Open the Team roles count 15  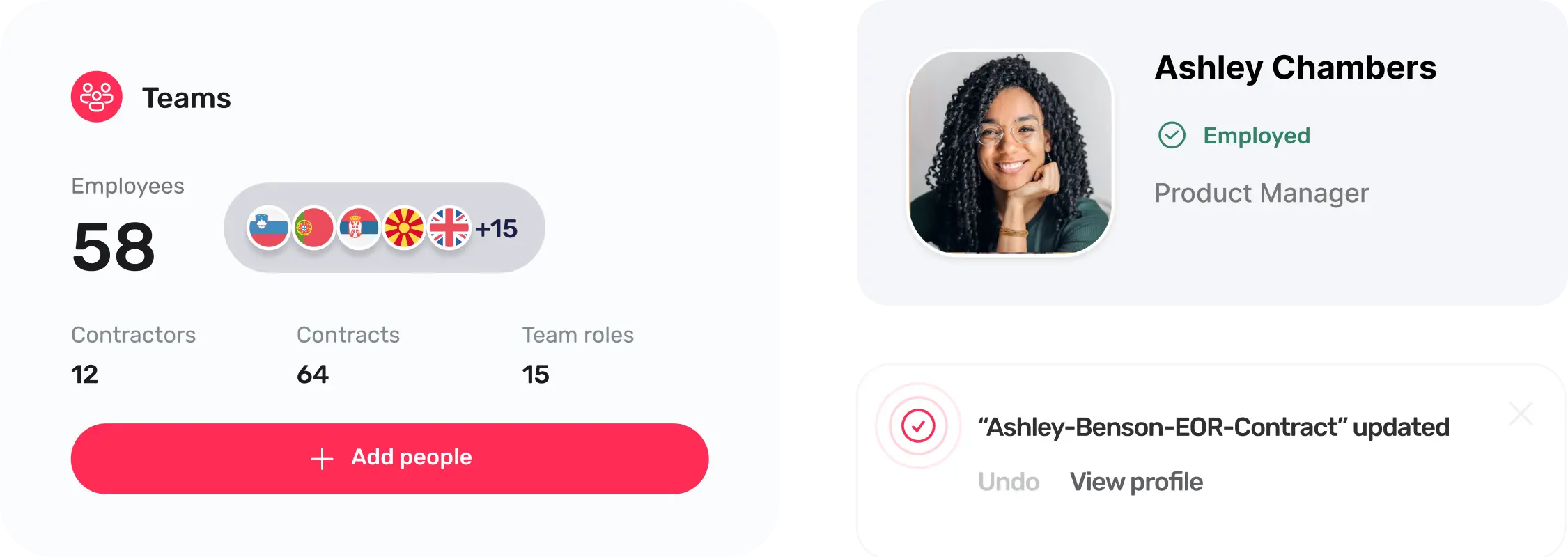pyautogui.click(x=536, y=375)
